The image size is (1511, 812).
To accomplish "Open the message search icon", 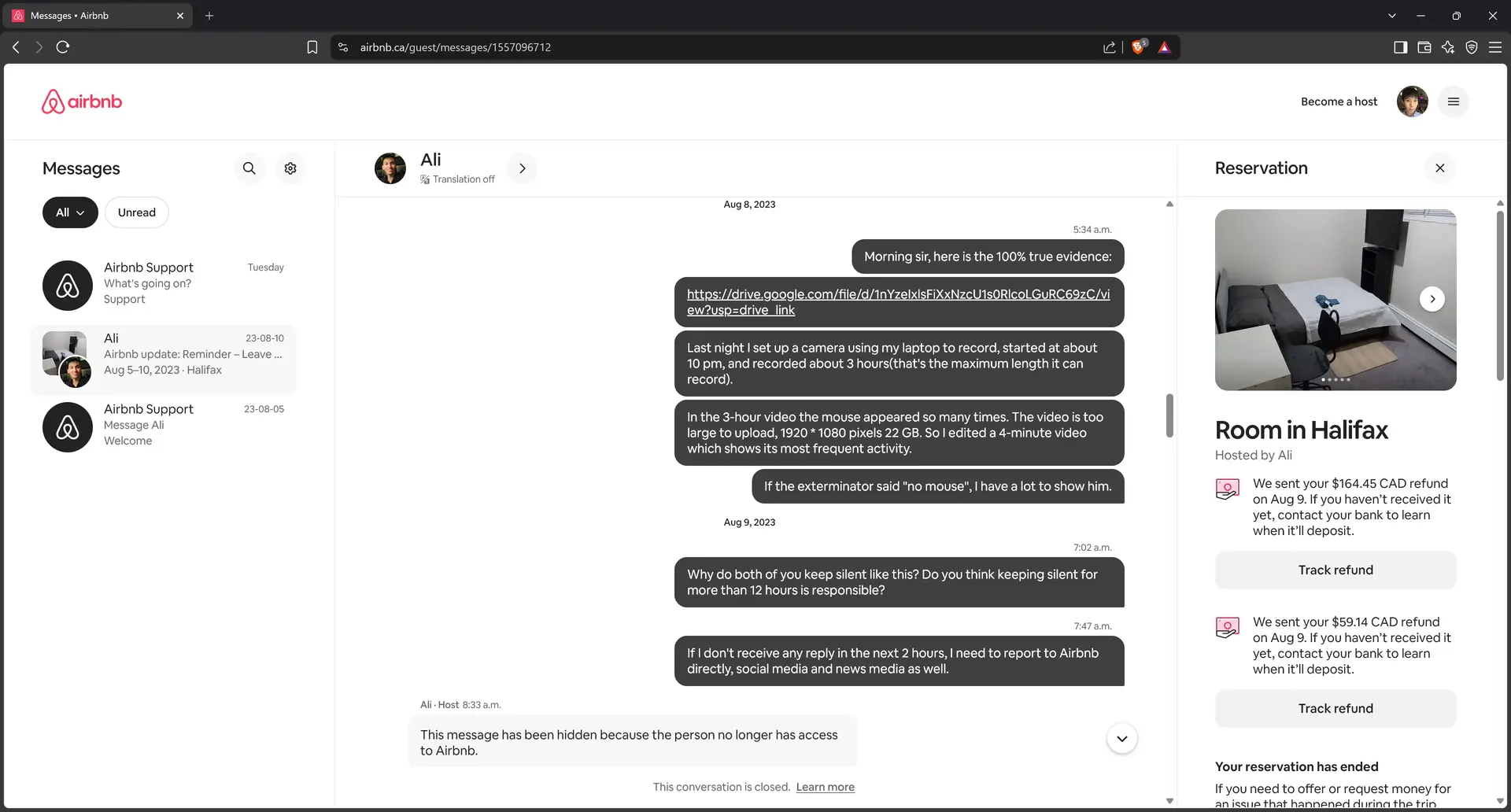I will pyautogui.click(x=249, y=168).
